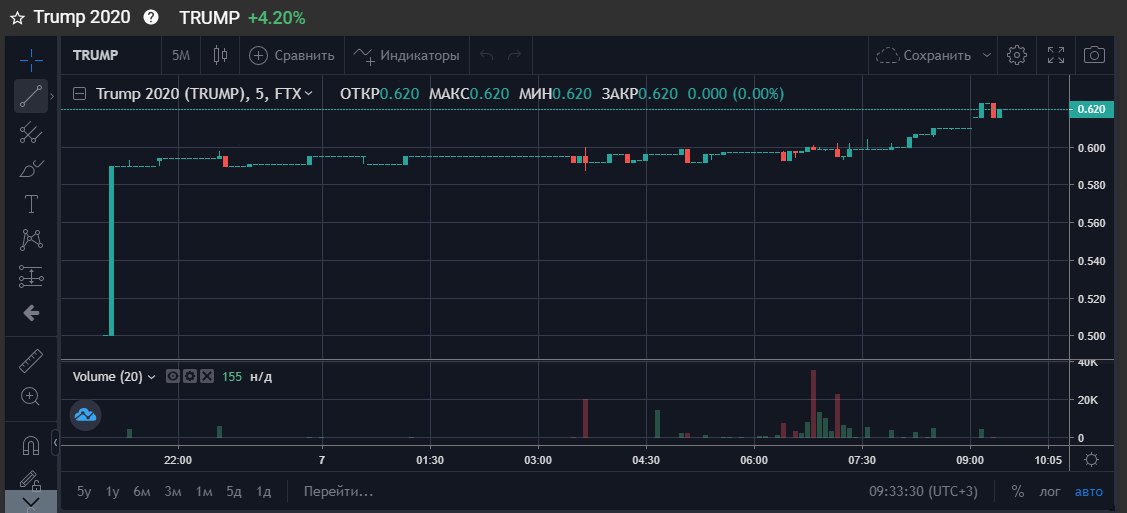Redo the last chart action
Image resolution: width=1127 pixels, height=513 pixels.
click(x=514, y=55)
